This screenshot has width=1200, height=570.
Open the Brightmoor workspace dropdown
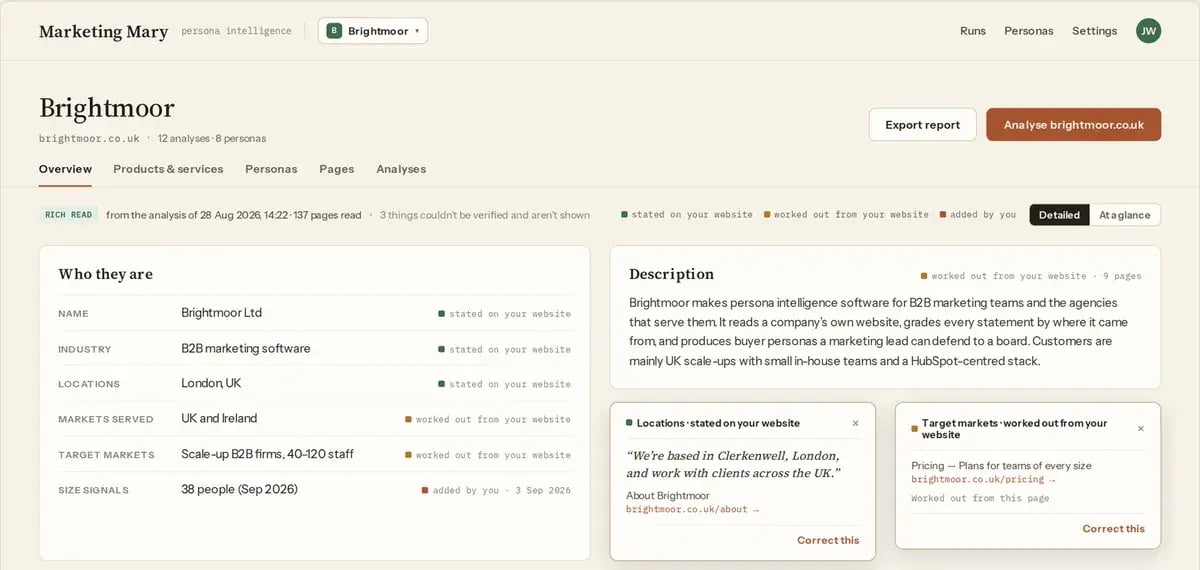click(x=372, y=31)
